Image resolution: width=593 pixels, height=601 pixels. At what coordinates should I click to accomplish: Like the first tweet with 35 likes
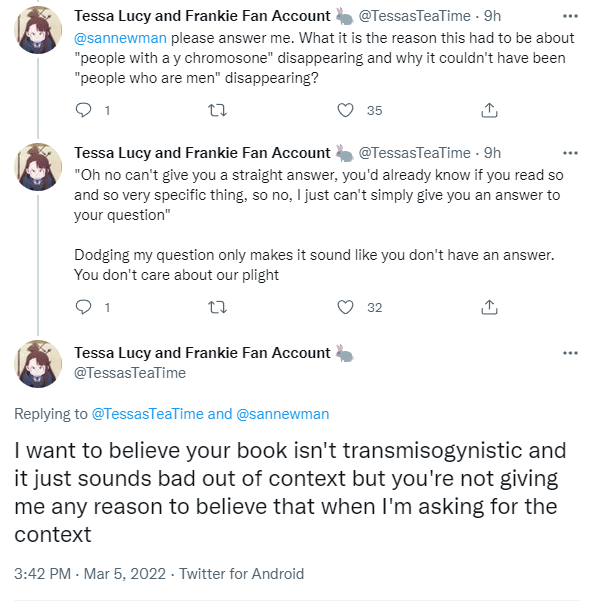345,110
